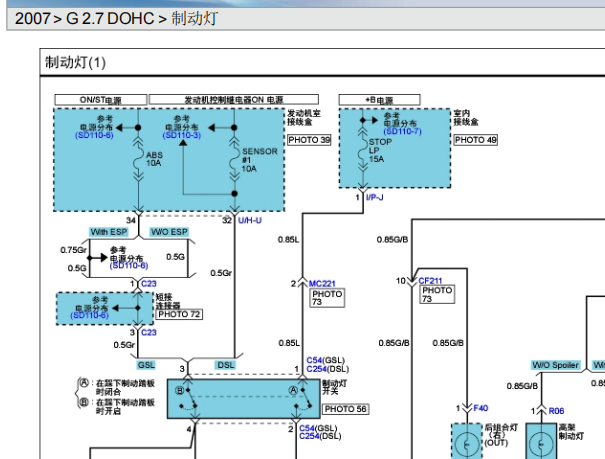
Task: Open C254(DSL) link above brake switch
Action: (328, 369)
